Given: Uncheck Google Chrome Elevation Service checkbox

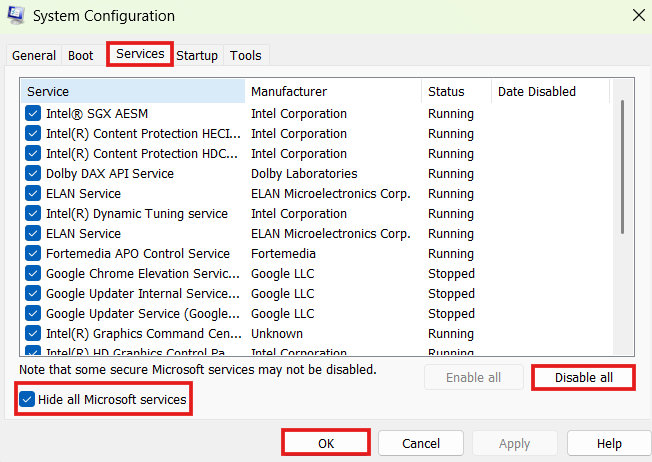Looking at the screenshot, I should pyautogui.click(x=33, y=273).
